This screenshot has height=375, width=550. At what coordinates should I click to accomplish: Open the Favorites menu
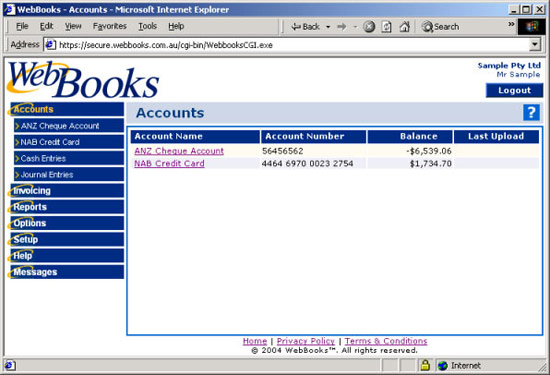109,26
